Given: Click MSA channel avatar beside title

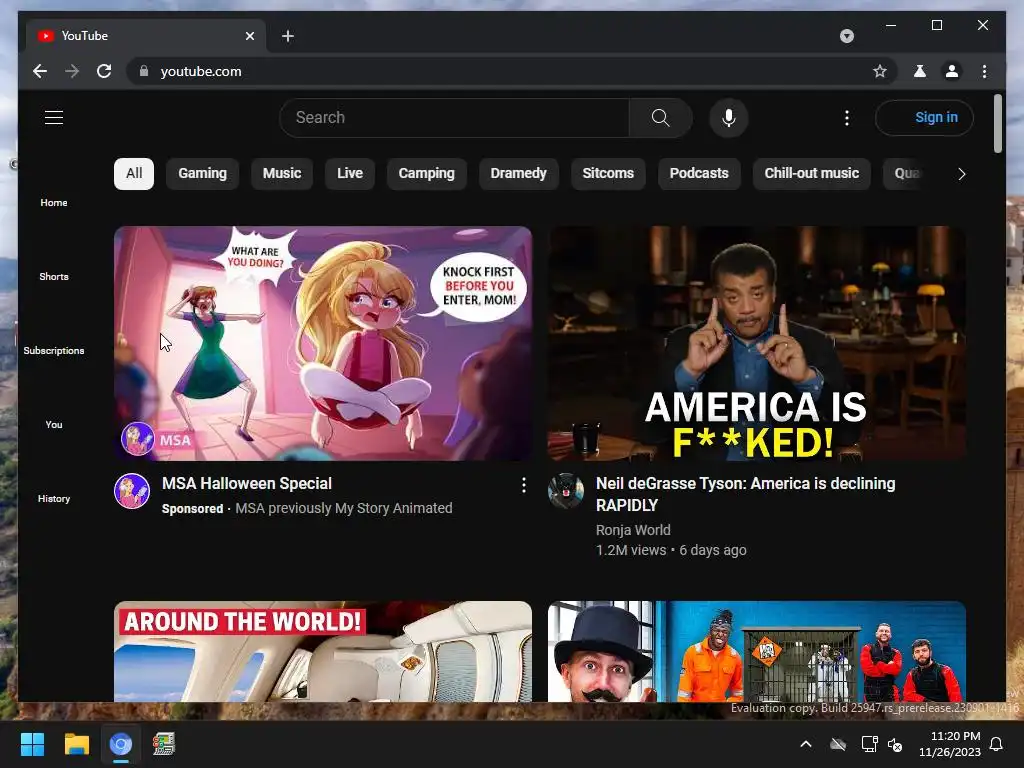Looking at the screenshot, I should click(x=132, y=491).
